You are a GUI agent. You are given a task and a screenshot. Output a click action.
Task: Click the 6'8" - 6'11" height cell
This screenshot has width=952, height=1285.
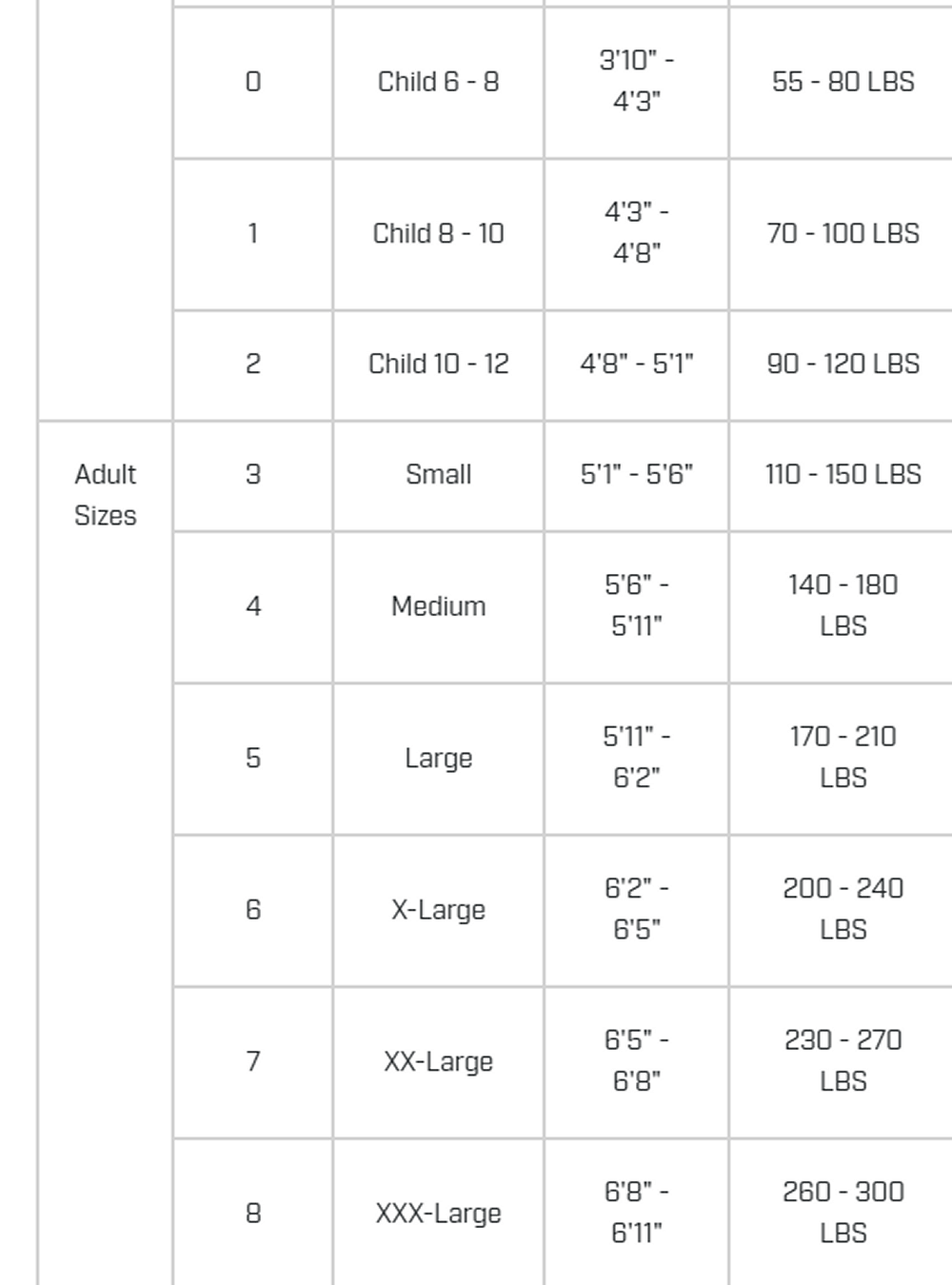(x=636, y=1212)
